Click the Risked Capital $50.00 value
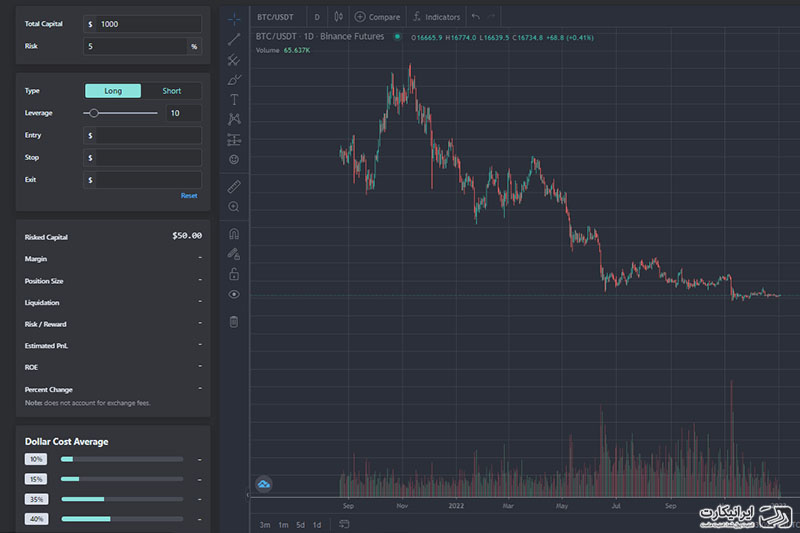 pos(187,236)
